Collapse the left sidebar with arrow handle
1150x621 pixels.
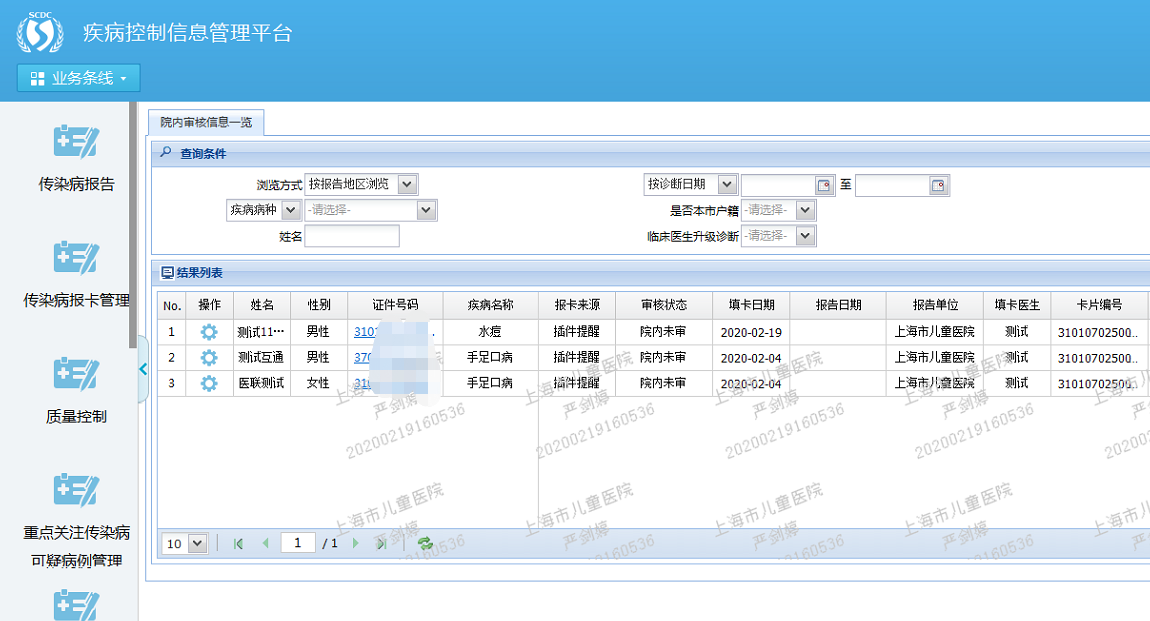143,369
